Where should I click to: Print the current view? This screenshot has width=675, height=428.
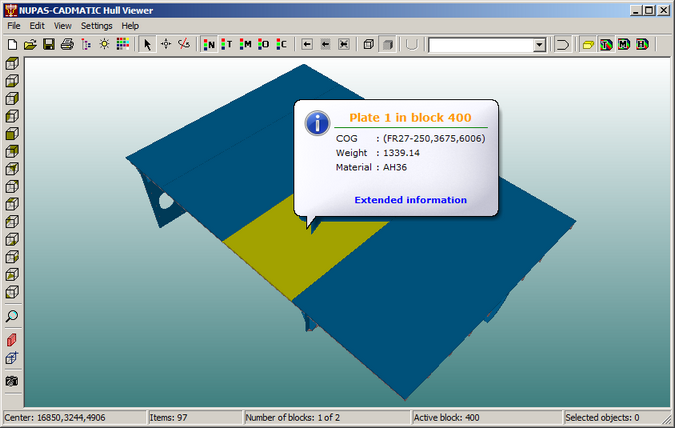point(67,44)
